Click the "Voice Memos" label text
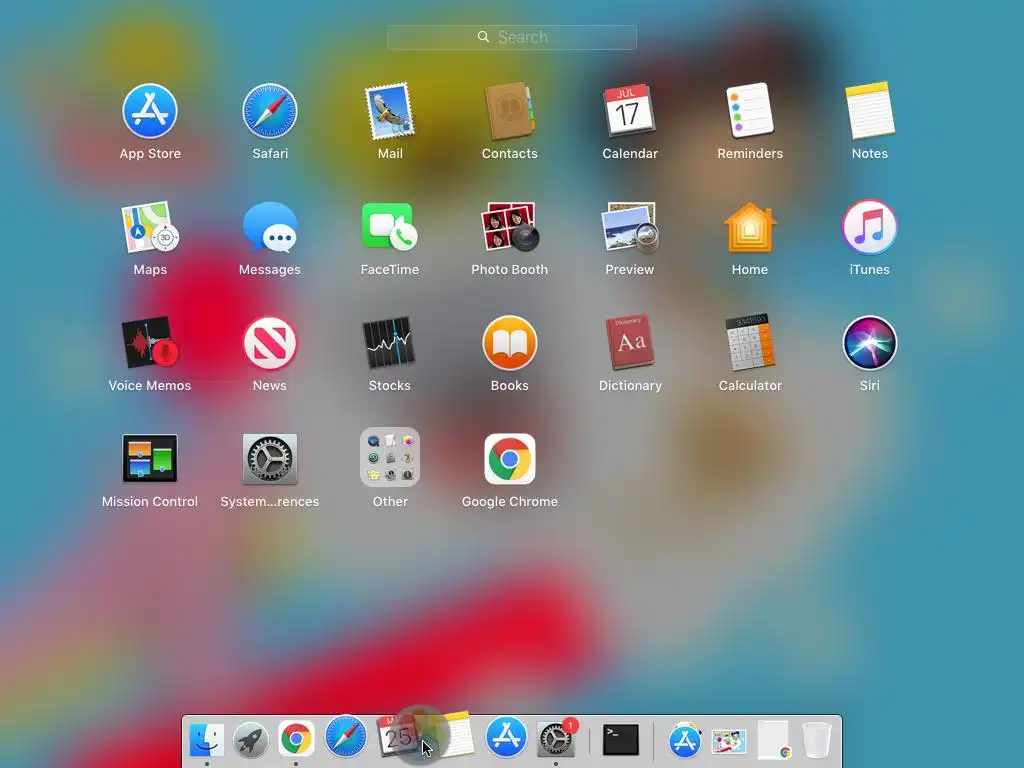The width and height of the screenshot is (1024, 768). tap(150, 385)
